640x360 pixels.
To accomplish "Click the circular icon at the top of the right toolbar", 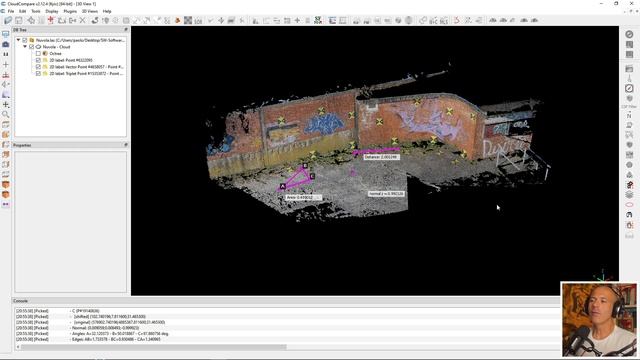I will click(629, 34).
